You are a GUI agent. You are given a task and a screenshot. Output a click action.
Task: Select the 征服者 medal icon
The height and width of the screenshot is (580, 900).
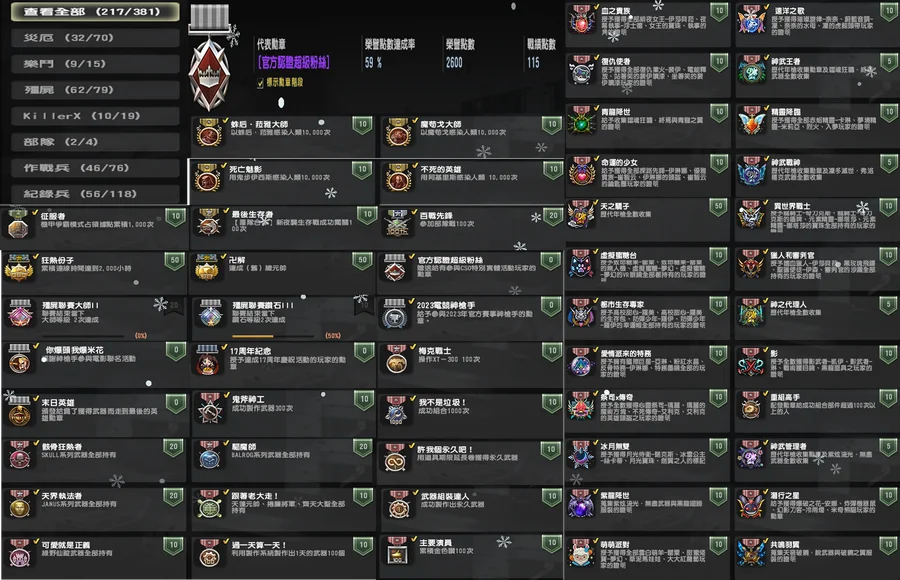(18, 224)
